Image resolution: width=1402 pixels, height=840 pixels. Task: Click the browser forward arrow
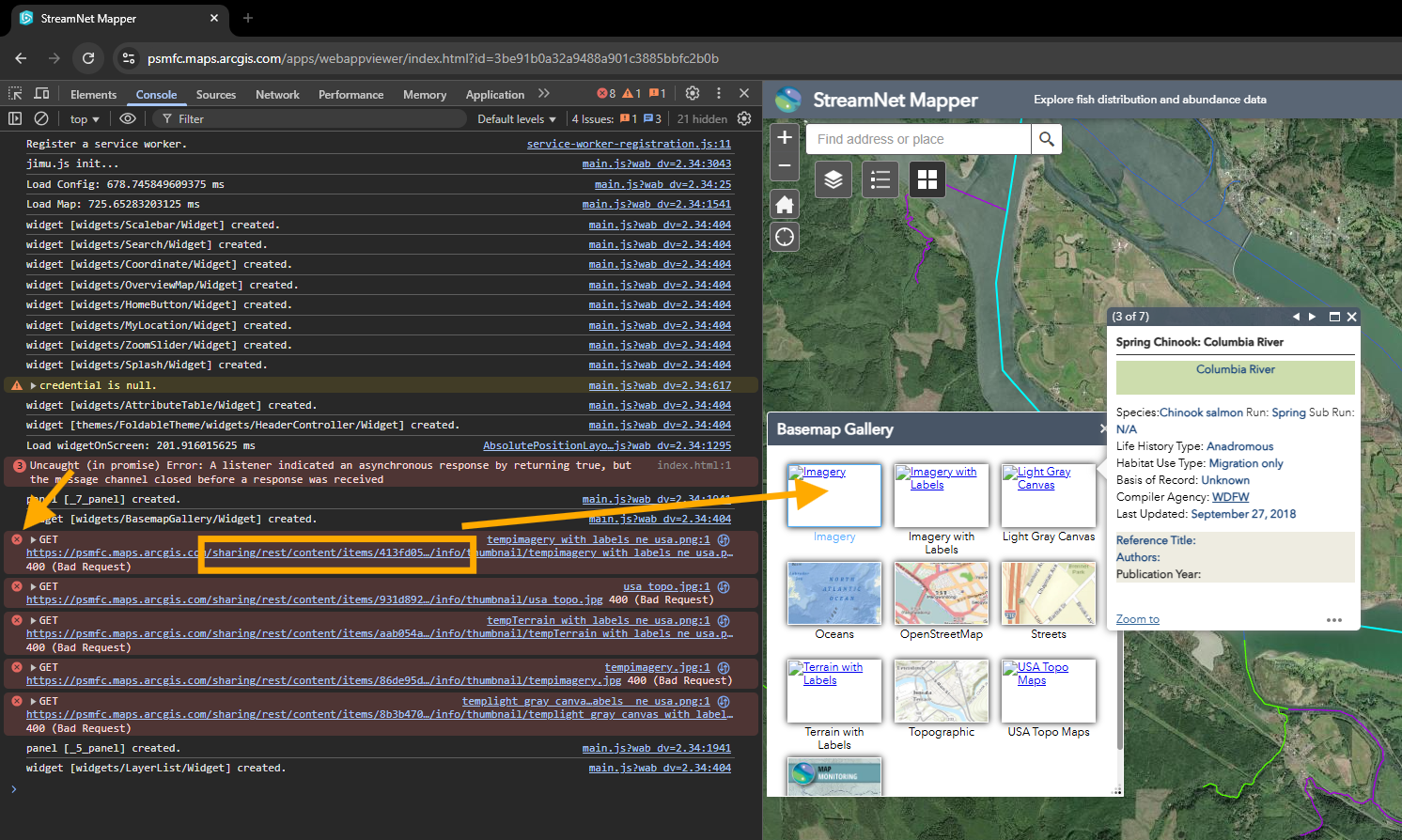pyautogui.click(x=55, y=58)
